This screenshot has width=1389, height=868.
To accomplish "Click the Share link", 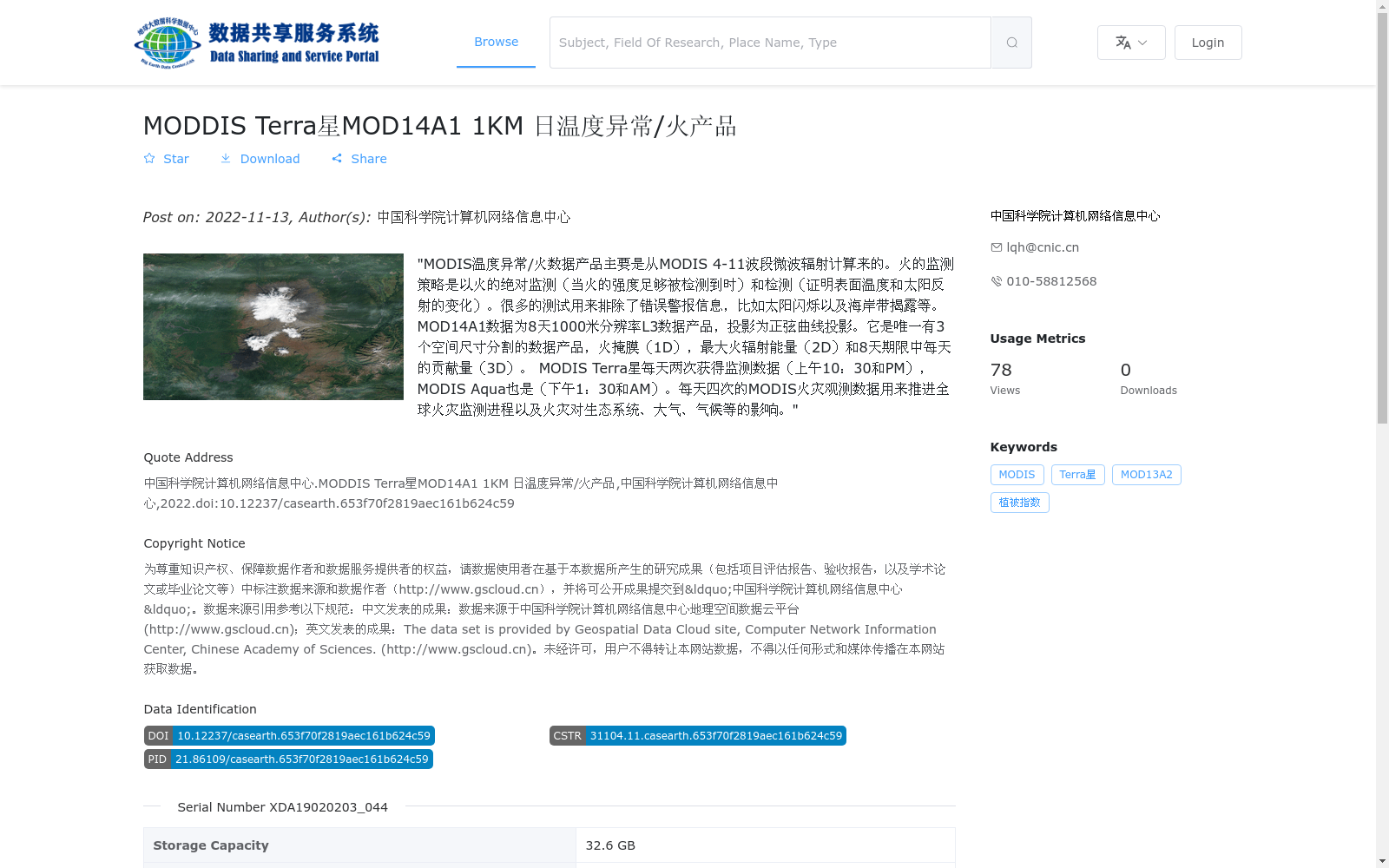I will tap(359, 159).
